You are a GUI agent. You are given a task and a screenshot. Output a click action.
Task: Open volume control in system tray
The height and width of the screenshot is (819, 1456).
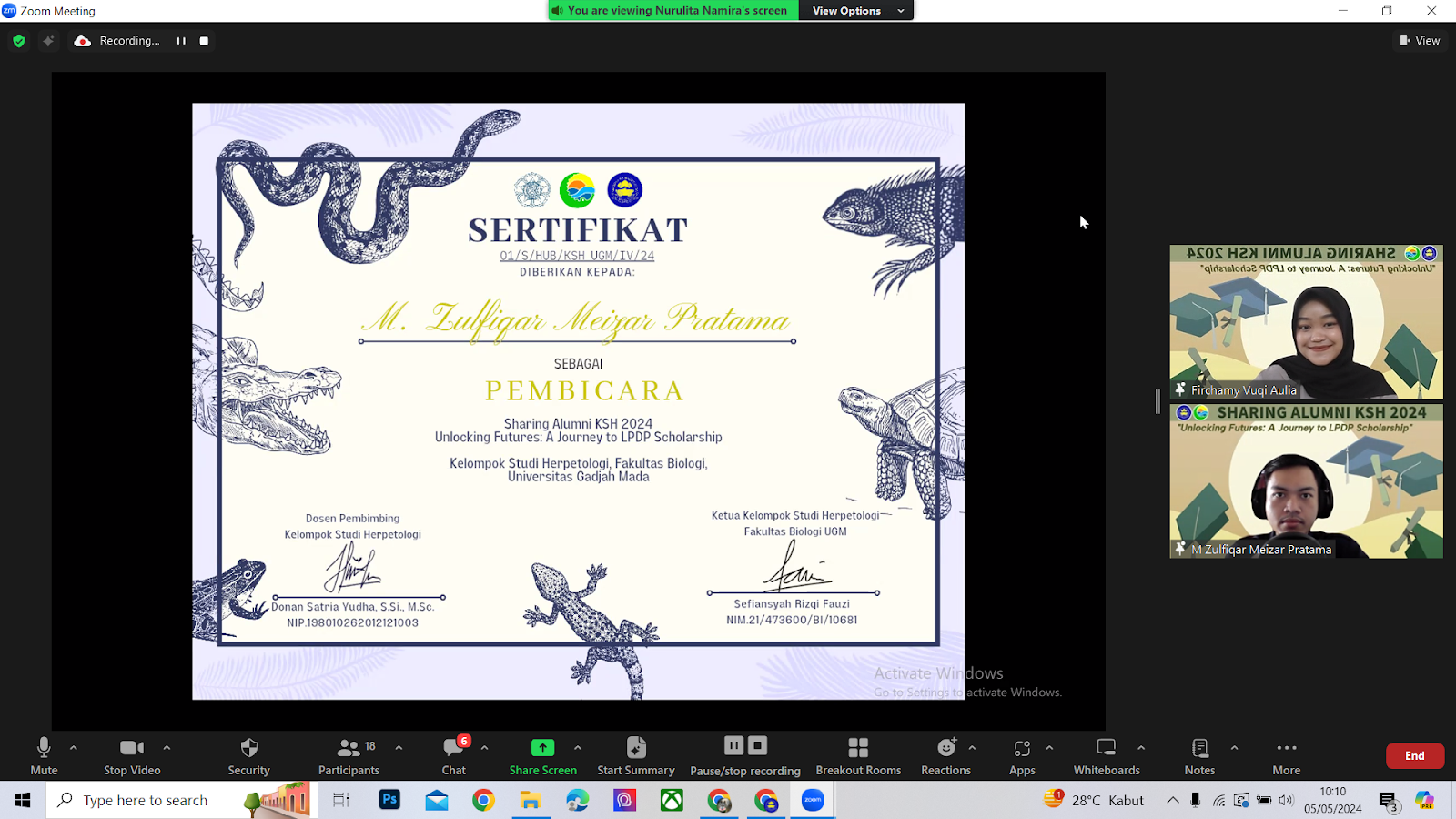(x=1286, y=800)
